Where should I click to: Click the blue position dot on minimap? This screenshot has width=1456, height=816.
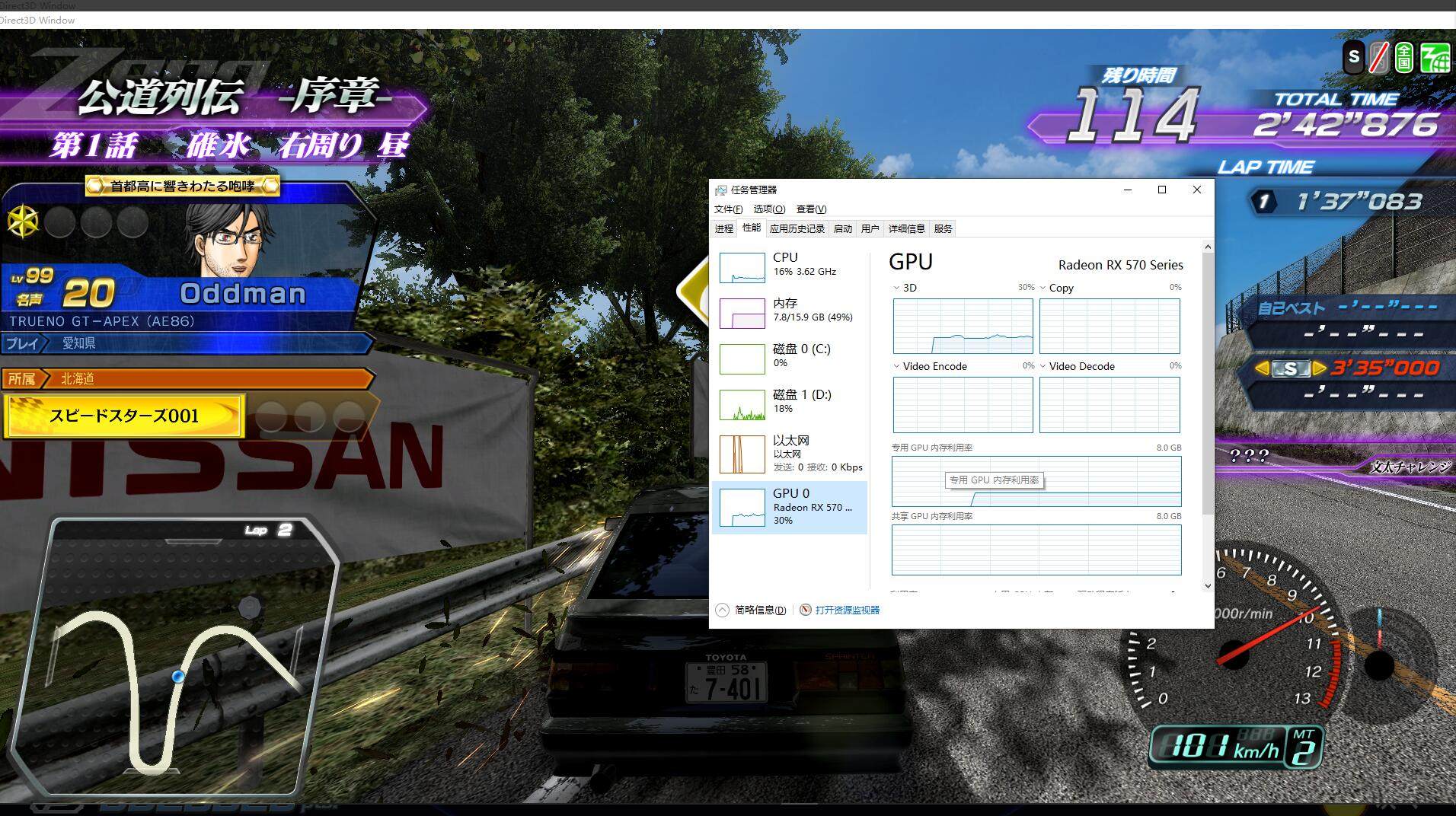pyautogui.click(x=178, y=676)
